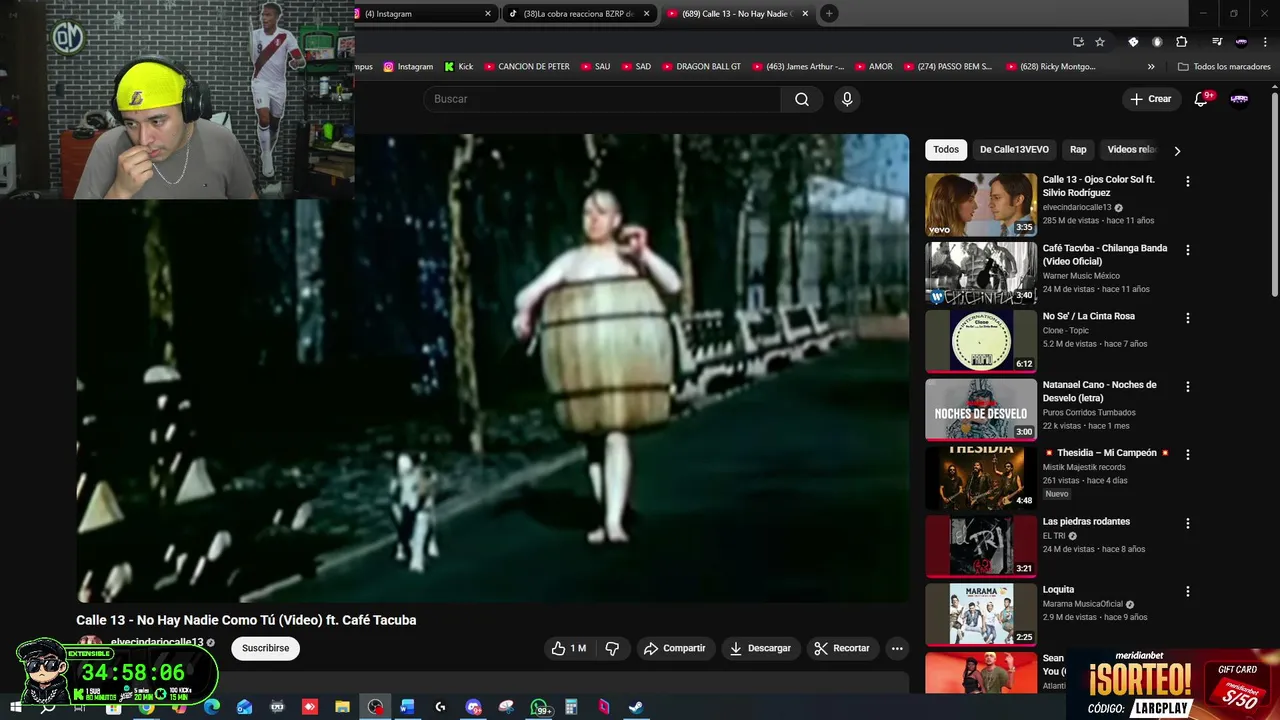
Task: Open File Explorer folder in taskbar
Action: (342, 707)
